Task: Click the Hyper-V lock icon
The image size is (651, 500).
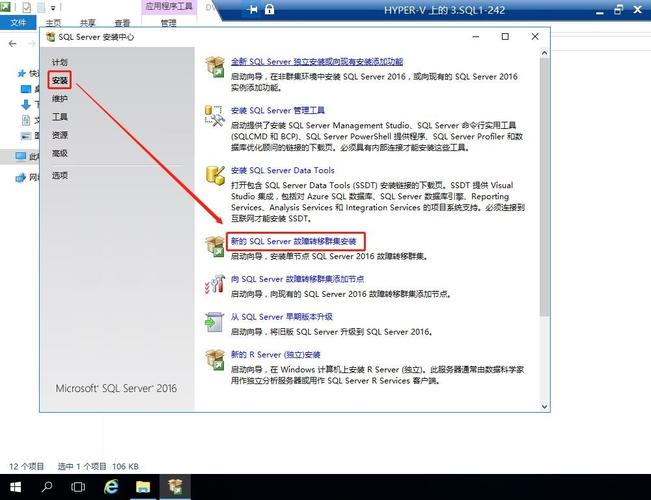Action: pyautogui.click(x=269, y=9)
